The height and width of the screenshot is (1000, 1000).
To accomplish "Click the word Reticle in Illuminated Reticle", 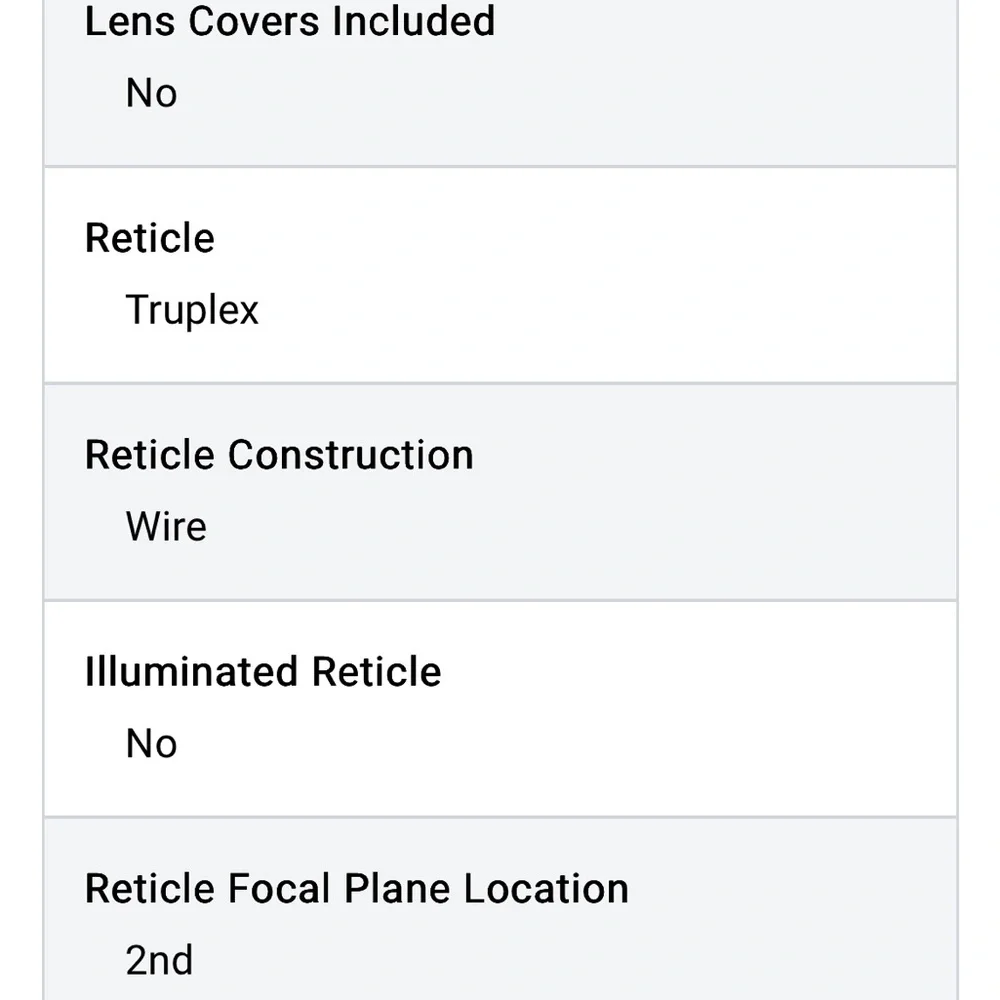I will tap(376, 672).
